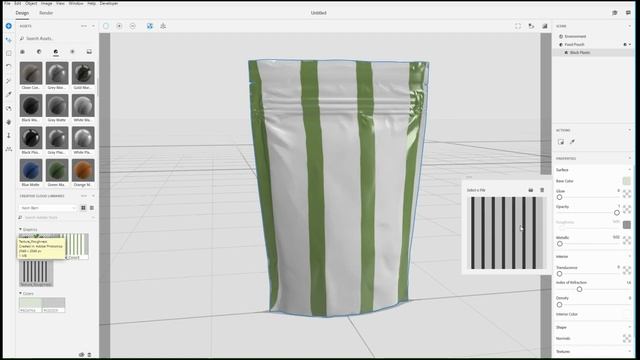Pick the Dolly camera tool
Image resolution: width=640 pixels, height=360 pixels.
[9, 136]
